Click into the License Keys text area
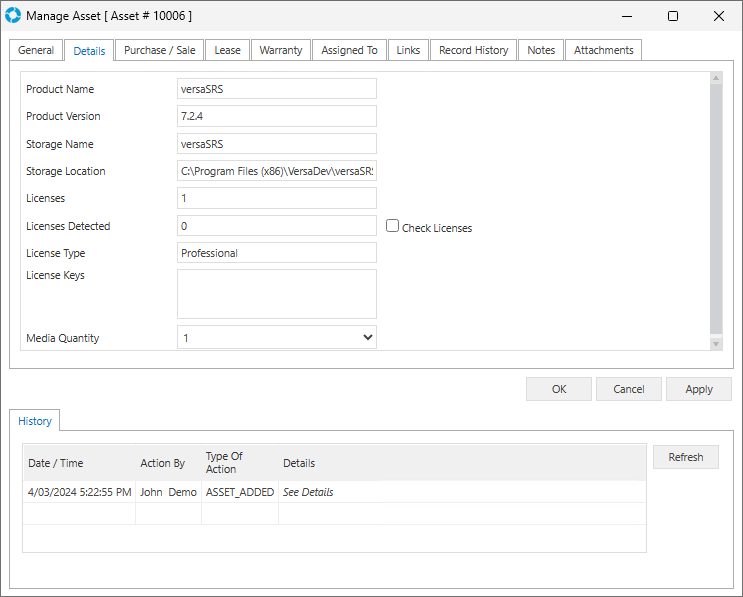743x597 pixels. (x=276, y=293)
